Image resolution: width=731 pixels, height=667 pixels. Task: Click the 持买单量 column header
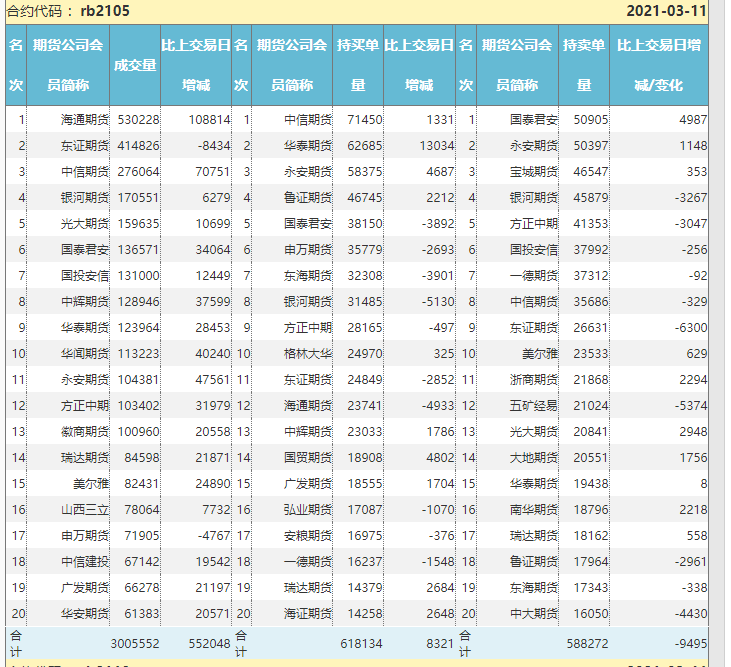358,65
